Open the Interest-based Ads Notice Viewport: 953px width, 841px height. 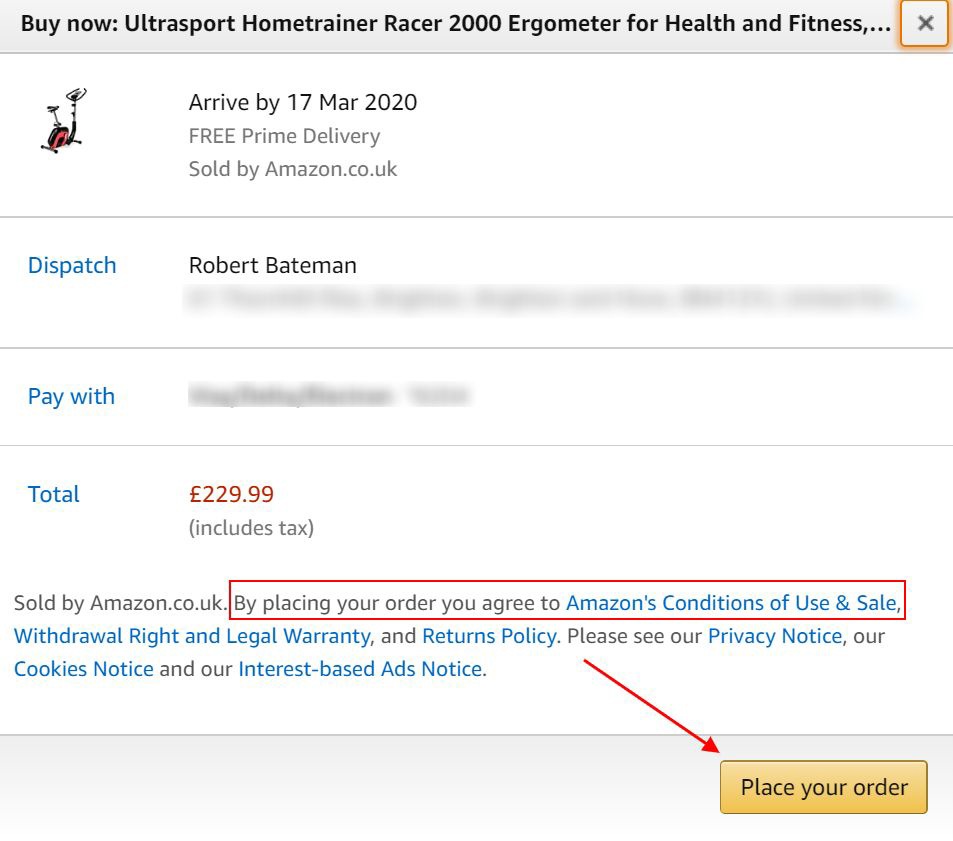[x=360, y=669]
